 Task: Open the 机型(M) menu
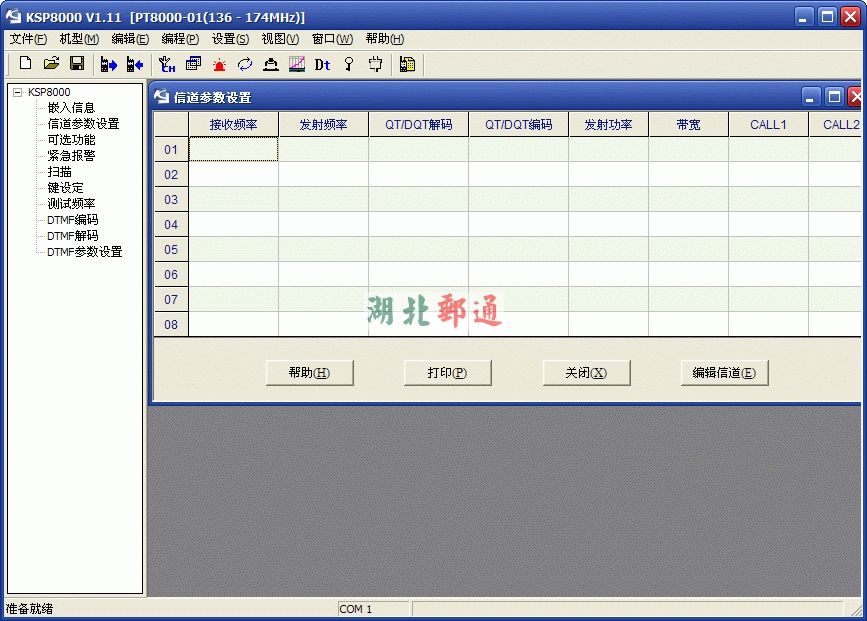79,39
